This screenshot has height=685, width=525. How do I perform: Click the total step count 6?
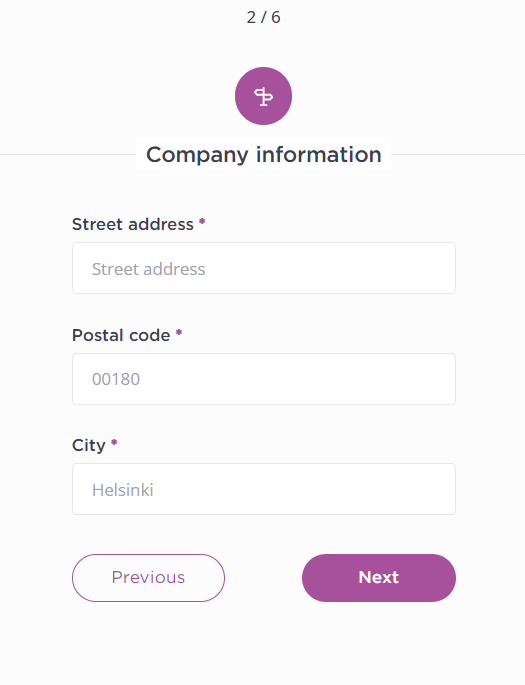pos(276,17)
